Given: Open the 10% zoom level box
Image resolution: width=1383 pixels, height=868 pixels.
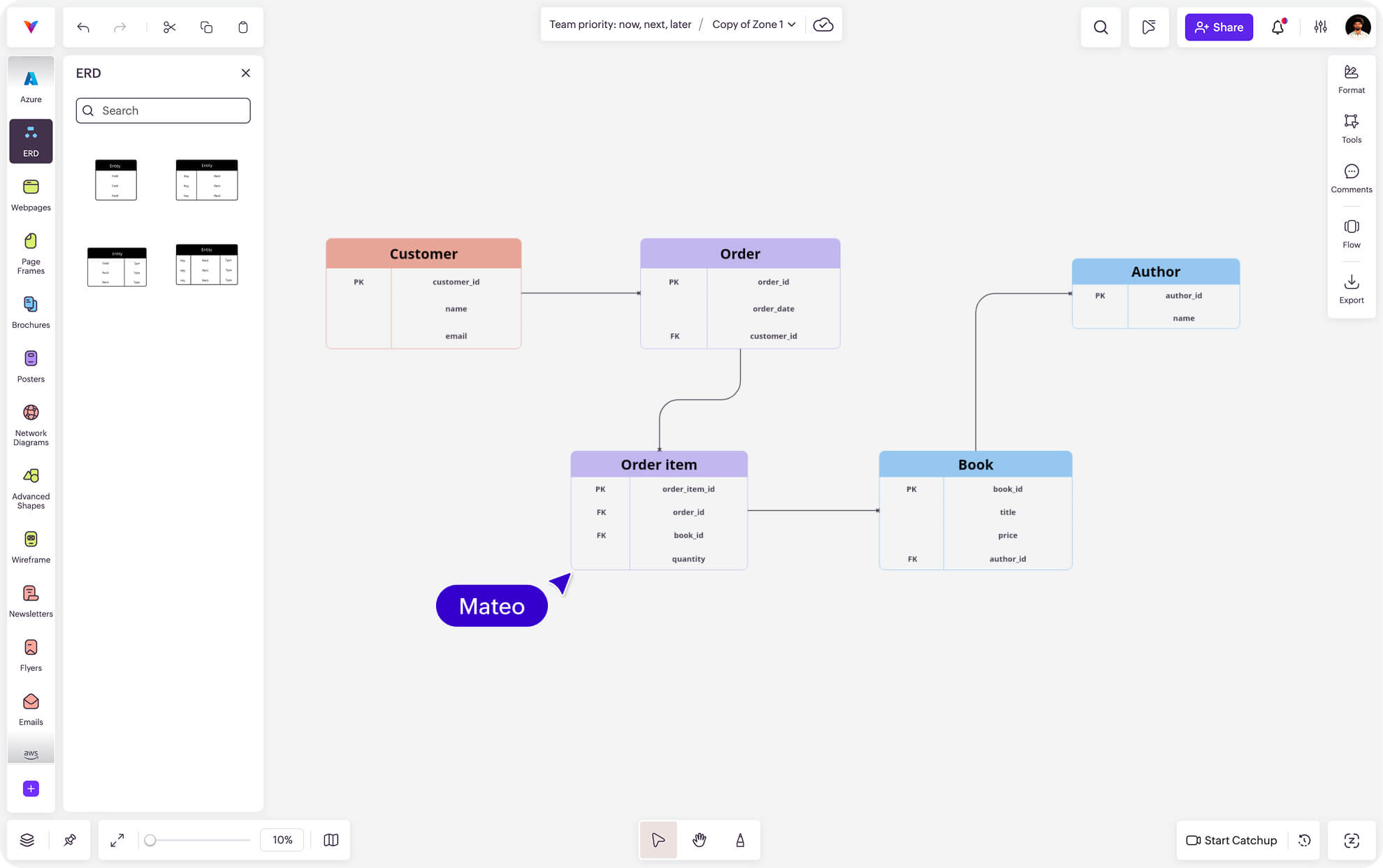Looking at the screenshot, I should click(282, 840).
